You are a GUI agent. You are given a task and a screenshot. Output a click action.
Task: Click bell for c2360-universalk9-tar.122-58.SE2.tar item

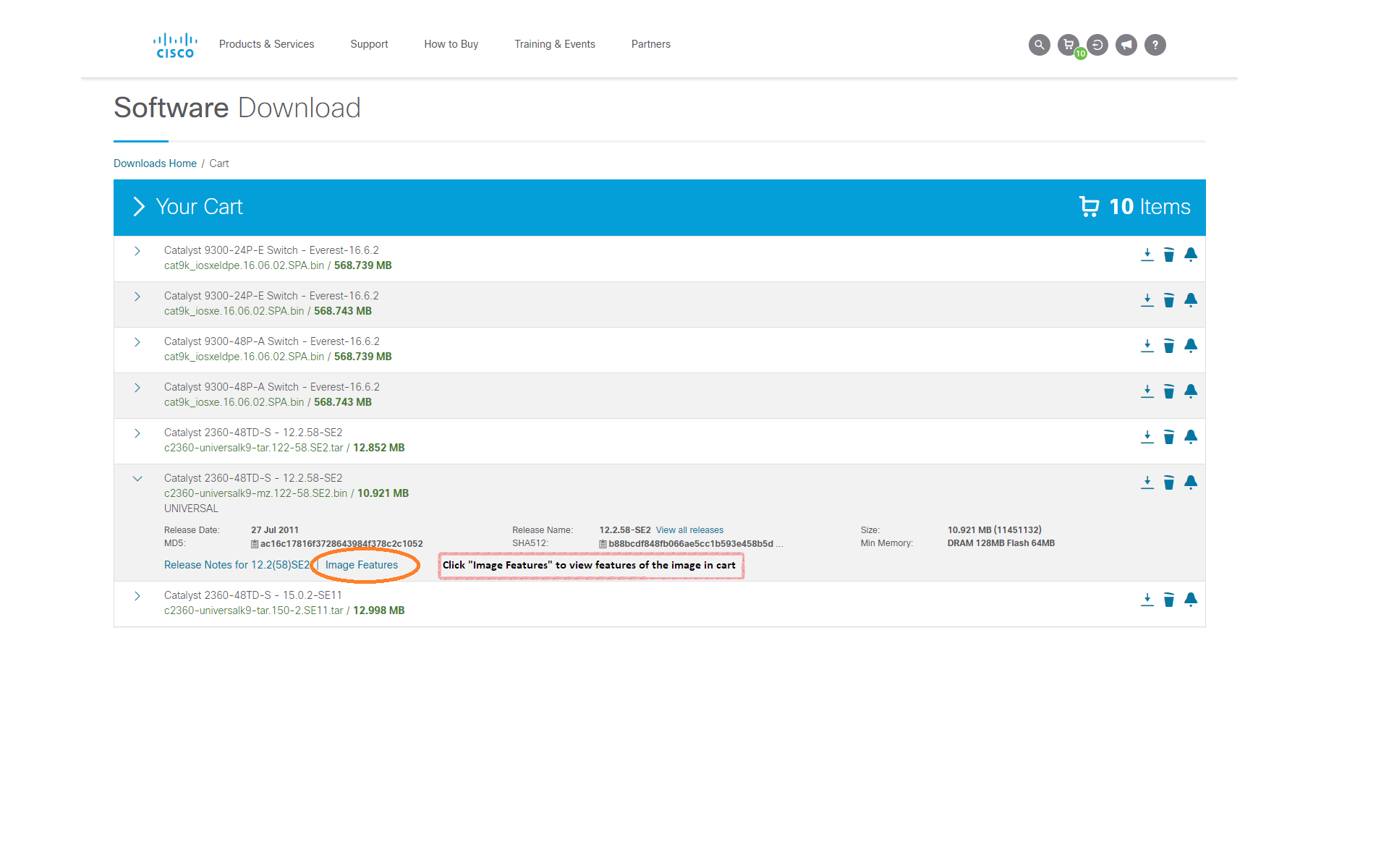(1191, 437)
